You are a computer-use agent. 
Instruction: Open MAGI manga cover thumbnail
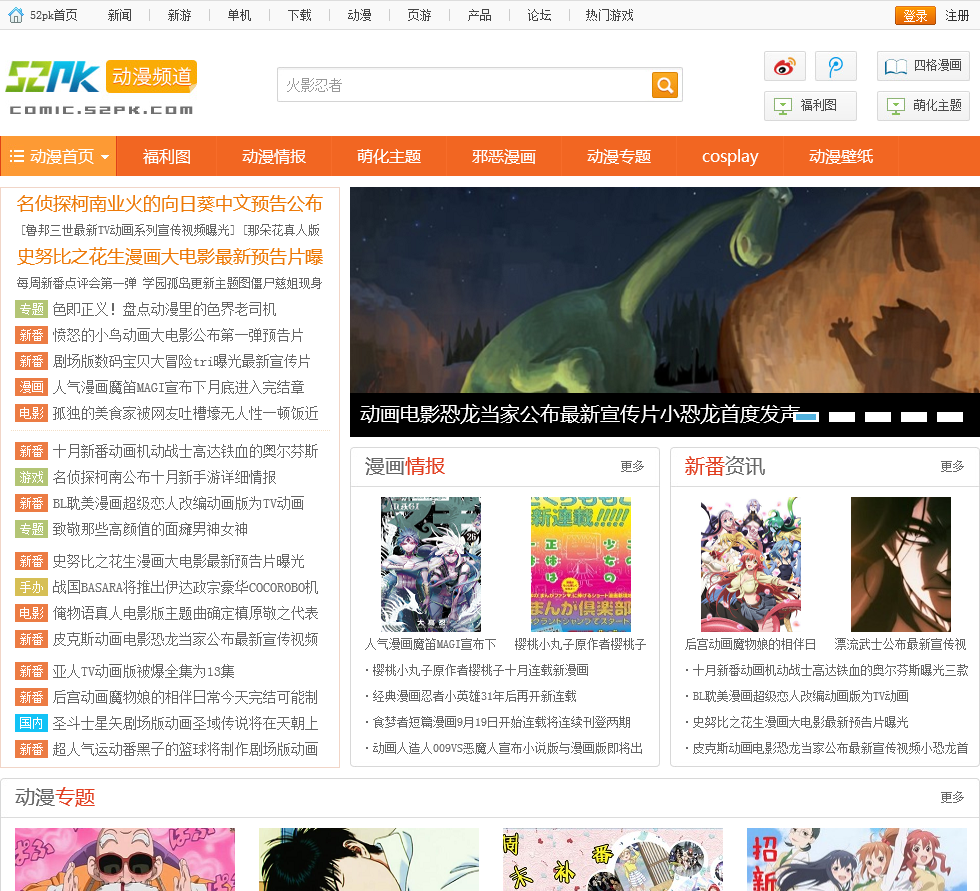tap(431, 564)
